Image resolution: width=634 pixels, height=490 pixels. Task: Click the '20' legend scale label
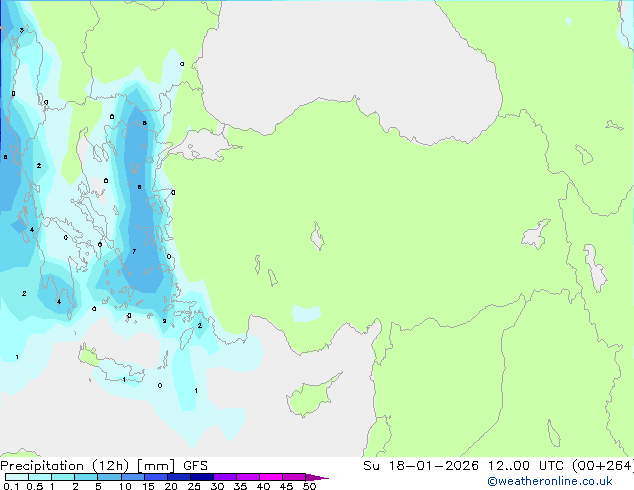pos(171,486)
